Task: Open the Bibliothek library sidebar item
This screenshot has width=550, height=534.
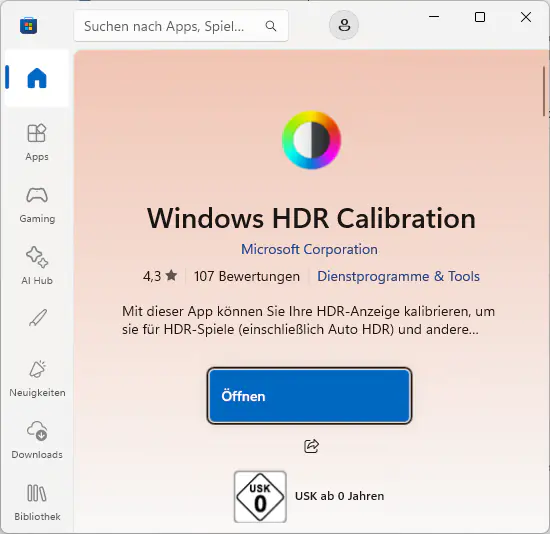Action: (37, 502)
